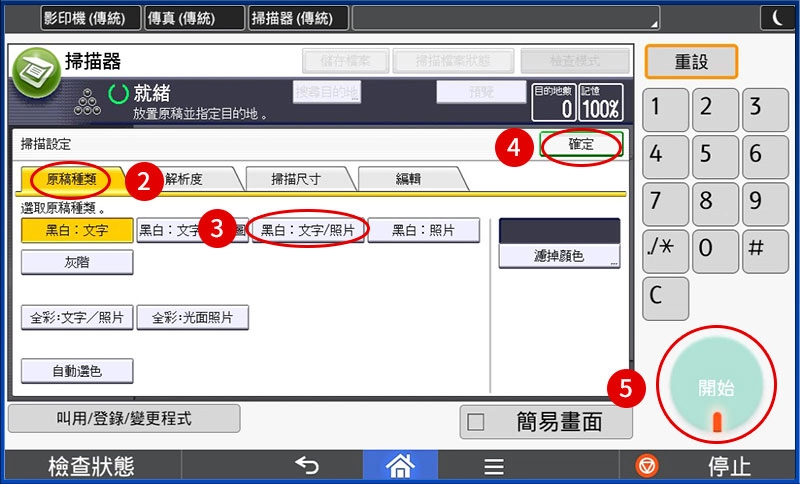This screenshot has height=484, width=800.
Task: Click the dark color preview swatch
Action: pyautogui.click(x=559, y=230)
